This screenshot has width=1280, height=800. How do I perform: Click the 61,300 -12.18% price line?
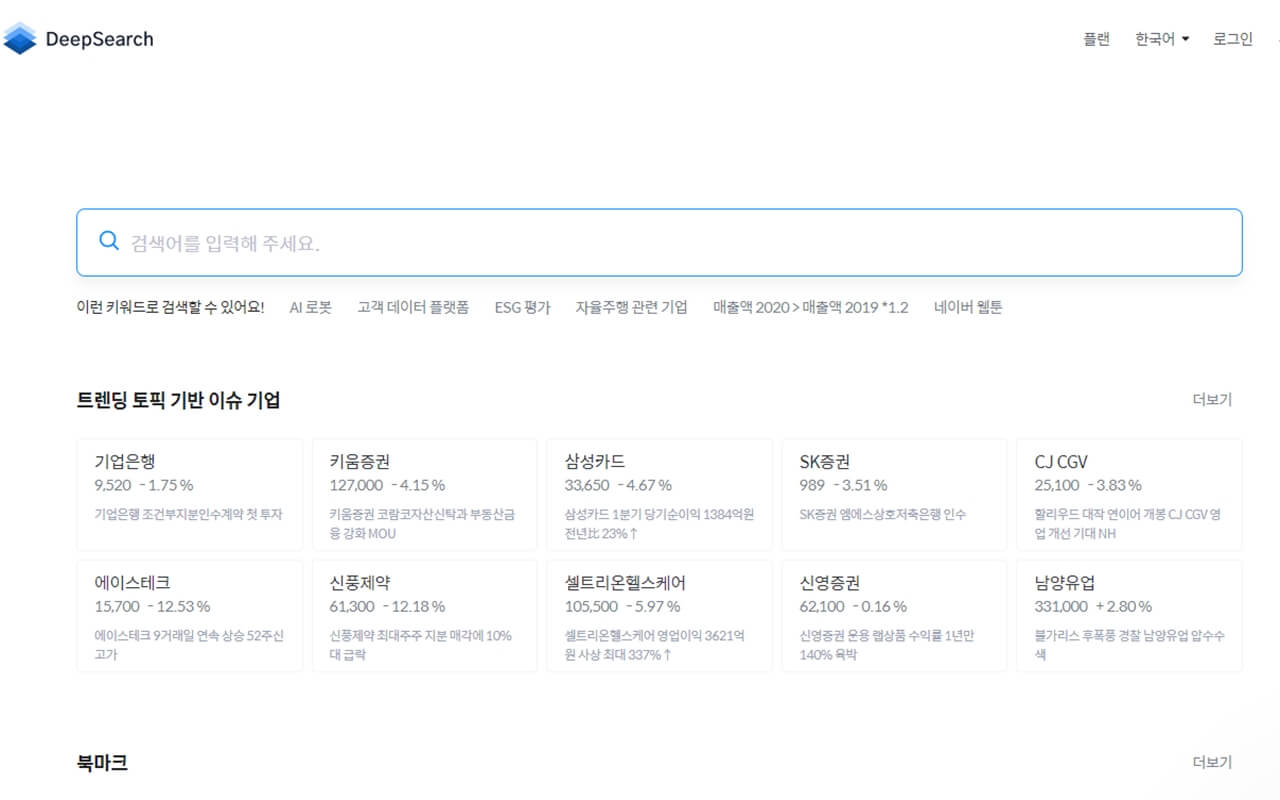pyautogui.click(x=387, y=606)
